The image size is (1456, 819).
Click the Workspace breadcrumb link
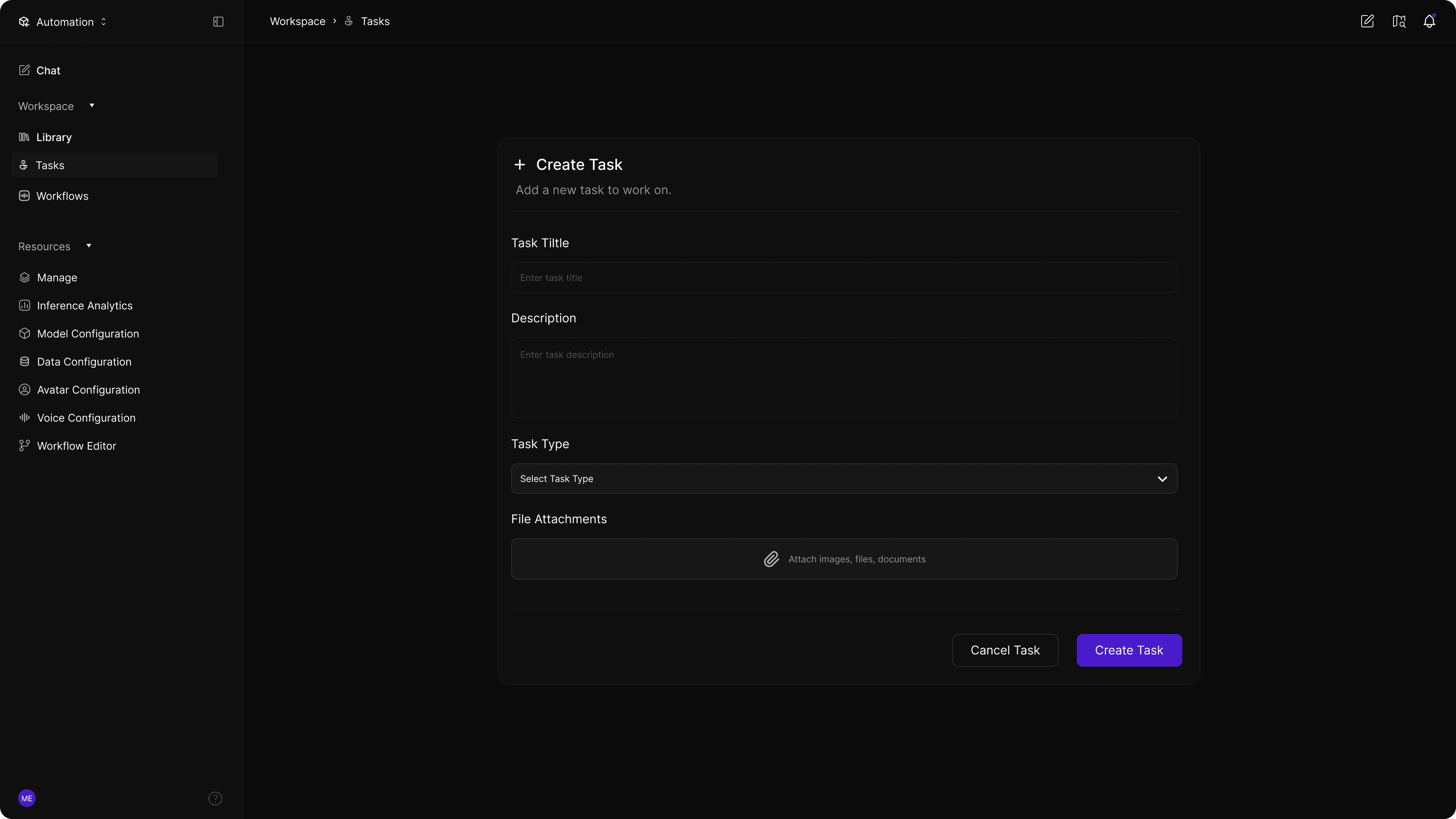click(x=297, y=22)
